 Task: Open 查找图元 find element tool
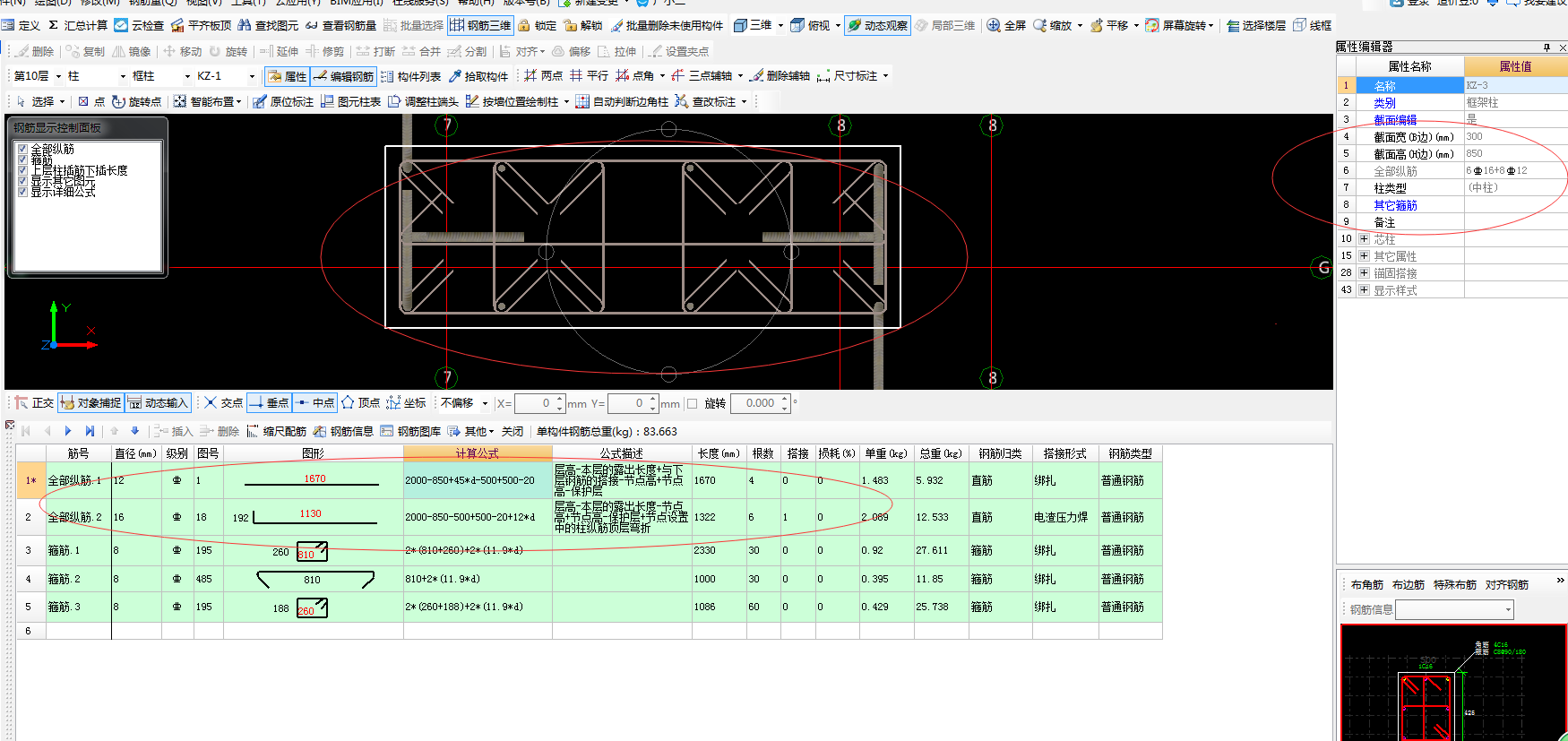coord(269,25)
